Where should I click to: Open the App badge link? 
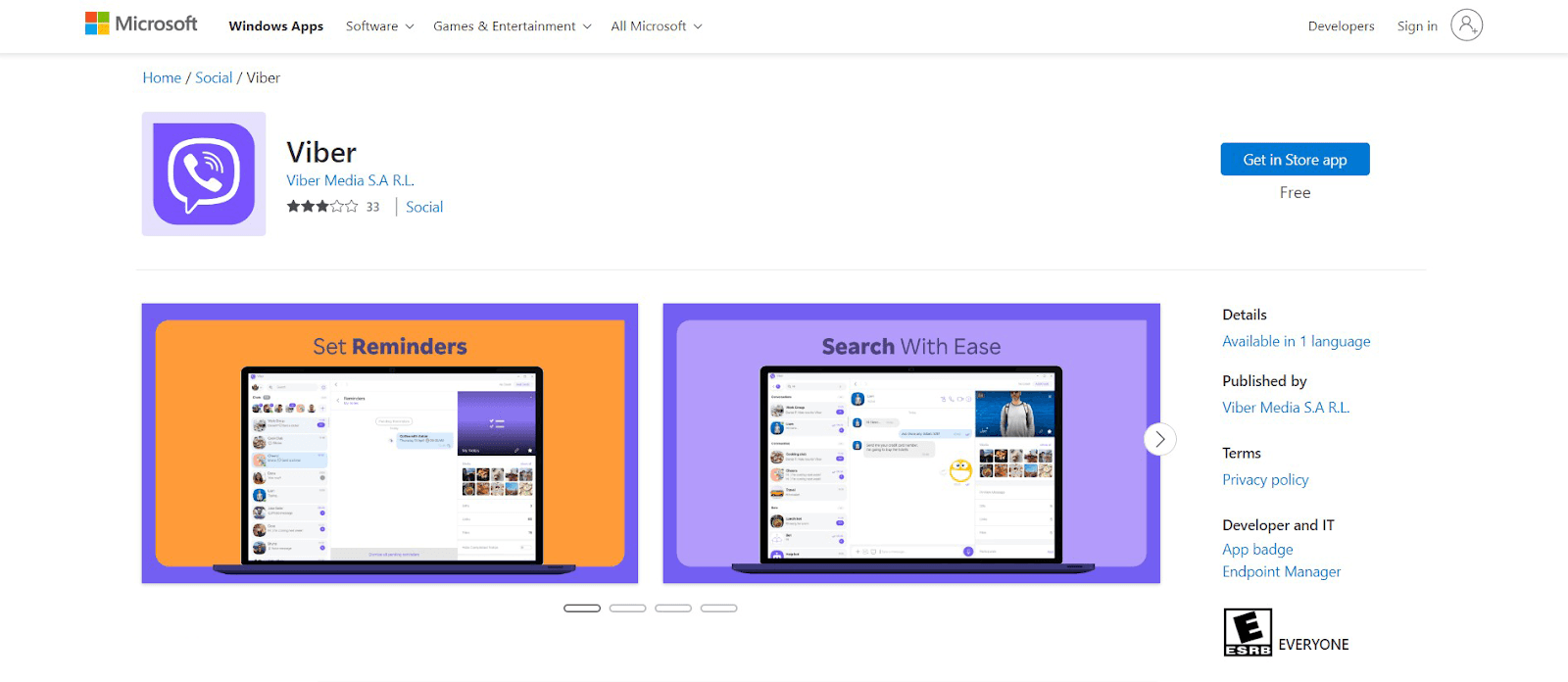1257,550
